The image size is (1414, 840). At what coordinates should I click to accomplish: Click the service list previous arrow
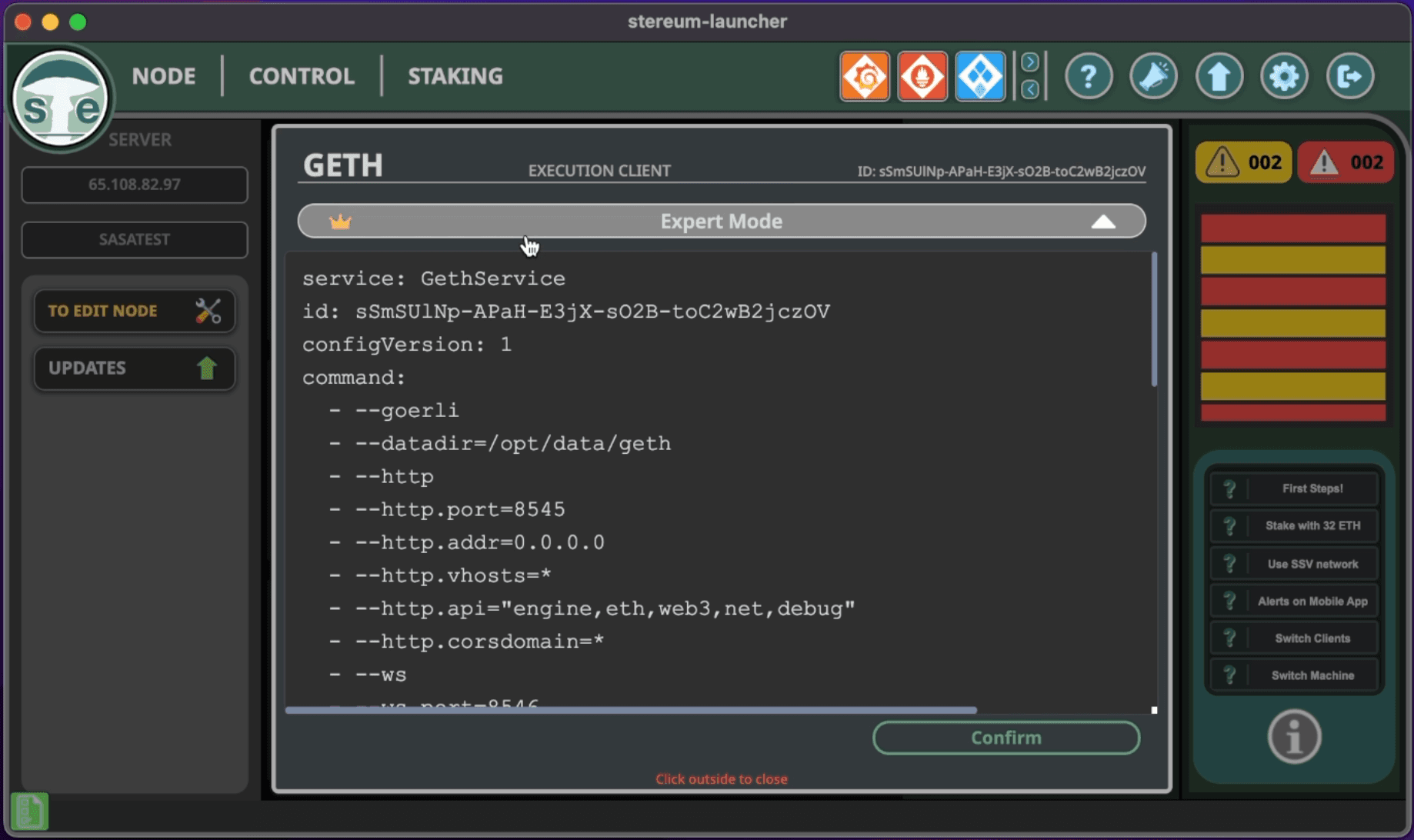tap(1030, 89)
